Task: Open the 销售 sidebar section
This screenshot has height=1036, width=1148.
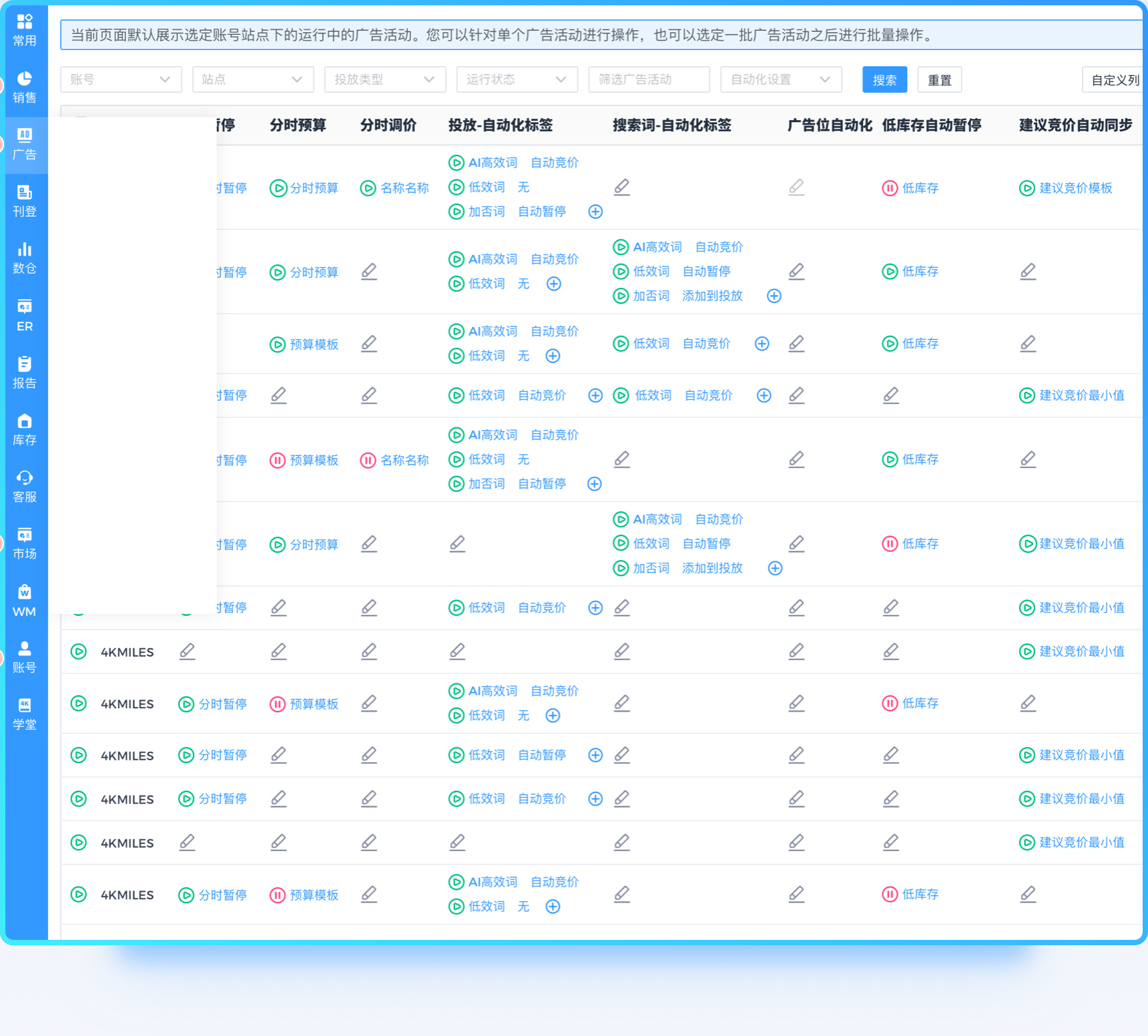Action: point(25,88)
